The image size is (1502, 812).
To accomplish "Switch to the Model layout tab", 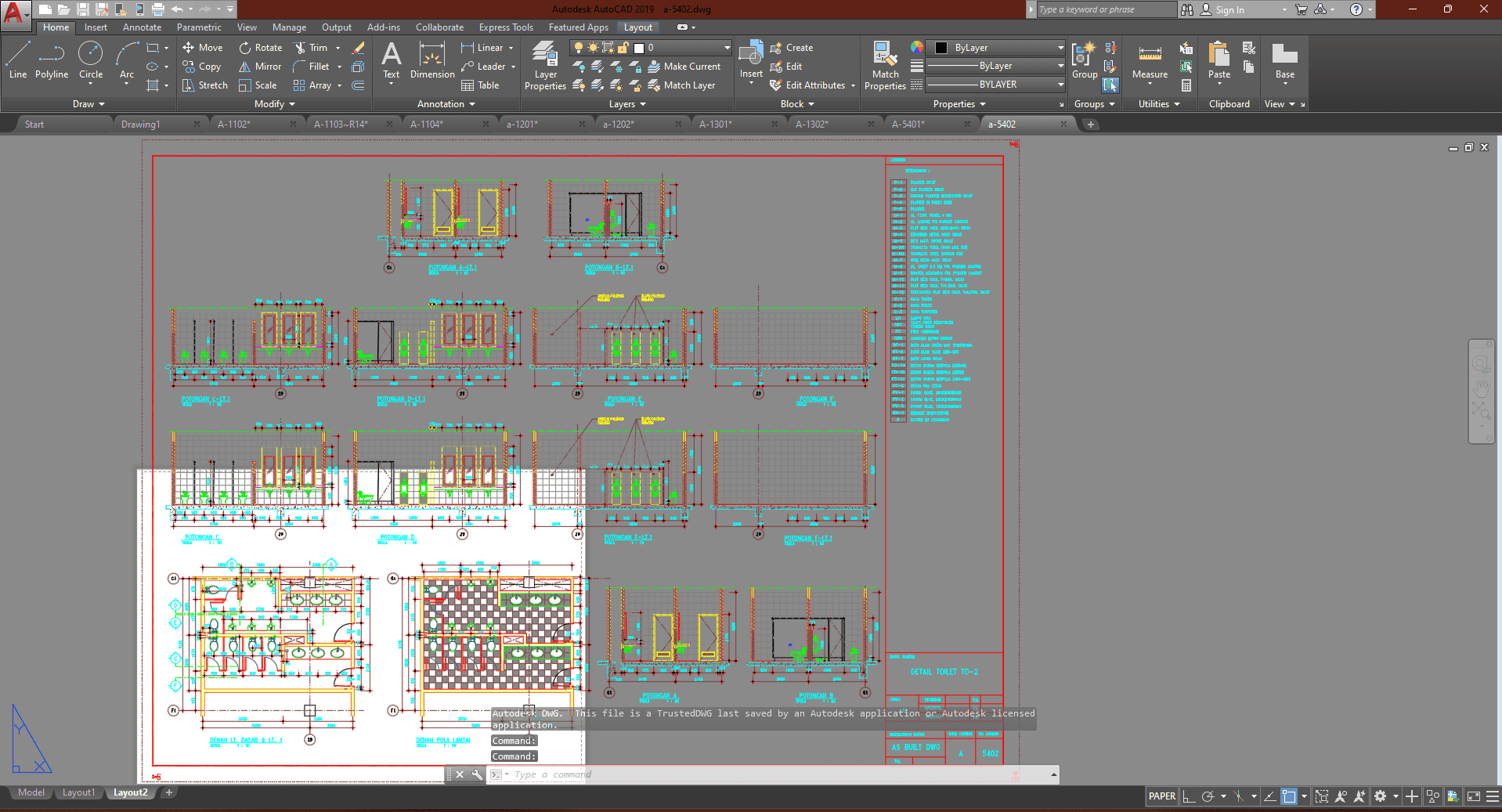I will (x=31, y=792).
